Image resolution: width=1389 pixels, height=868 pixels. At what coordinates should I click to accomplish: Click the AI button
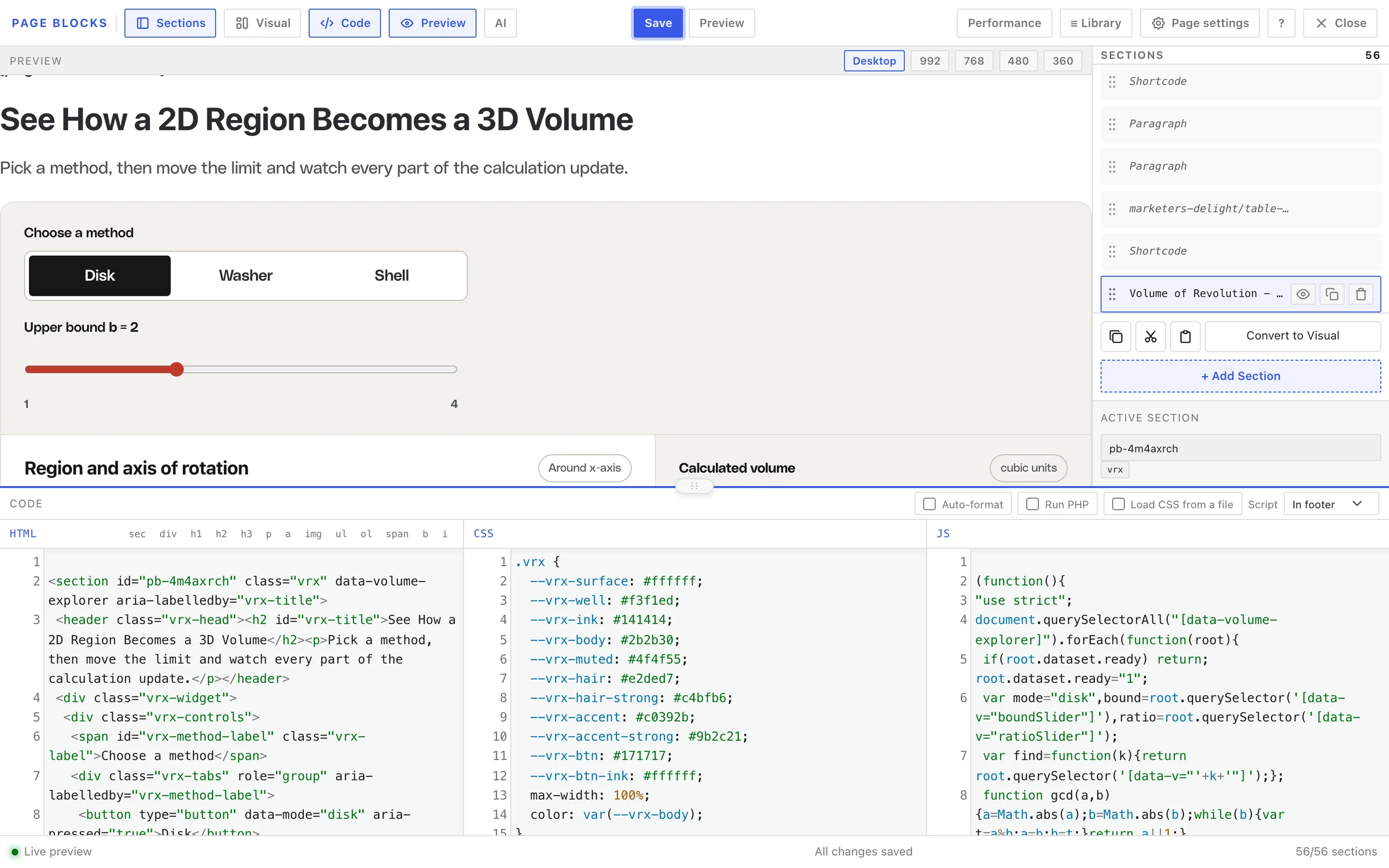pos(501,23)
